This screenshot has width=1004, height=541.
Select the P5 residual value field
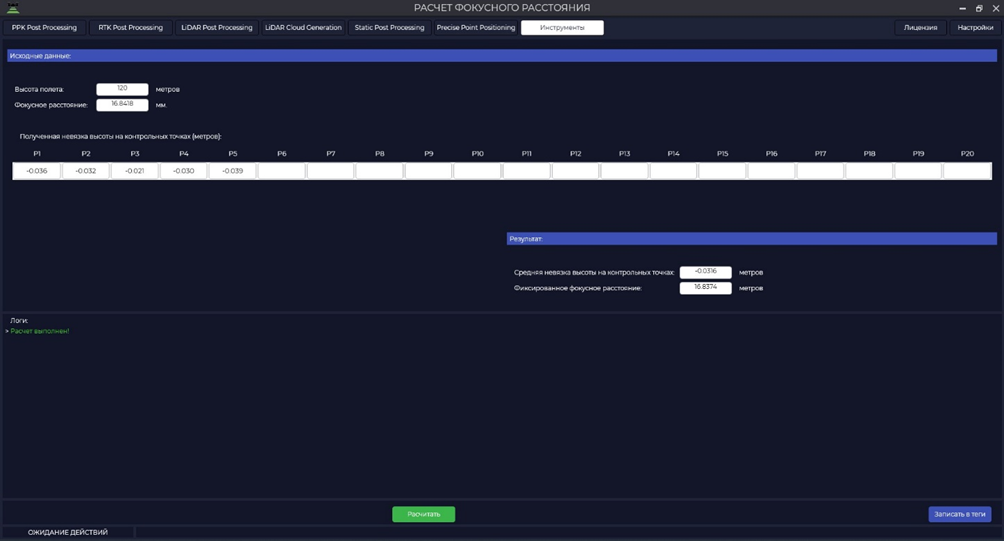pos(233,171)
